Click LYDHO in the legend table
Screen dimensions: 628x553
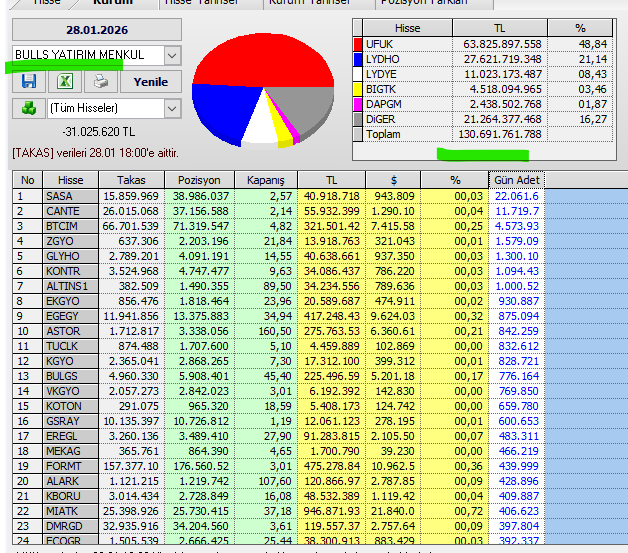coord(382,59)
